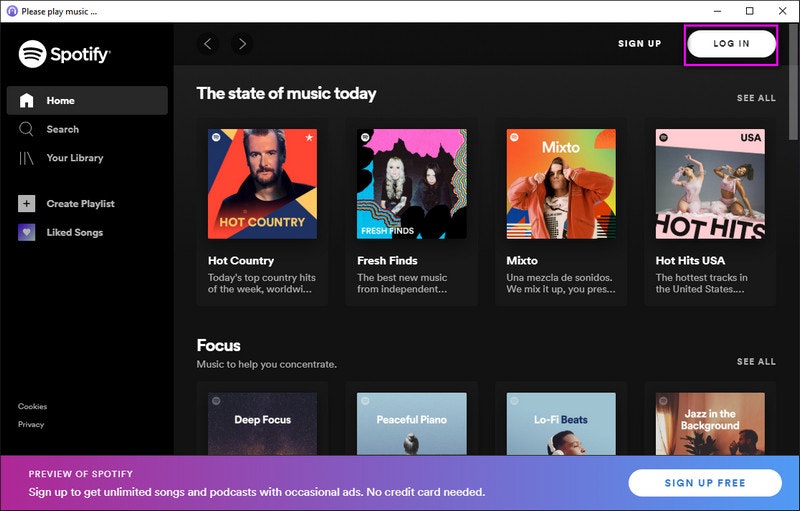The image size is (800, 511).
Task: Minimize the Spotify window
Action: click(717, 11)
